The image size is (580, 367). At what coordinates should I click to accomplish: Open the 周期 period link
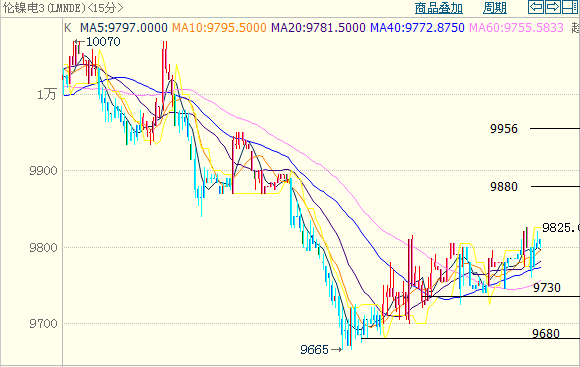point(495,8)
